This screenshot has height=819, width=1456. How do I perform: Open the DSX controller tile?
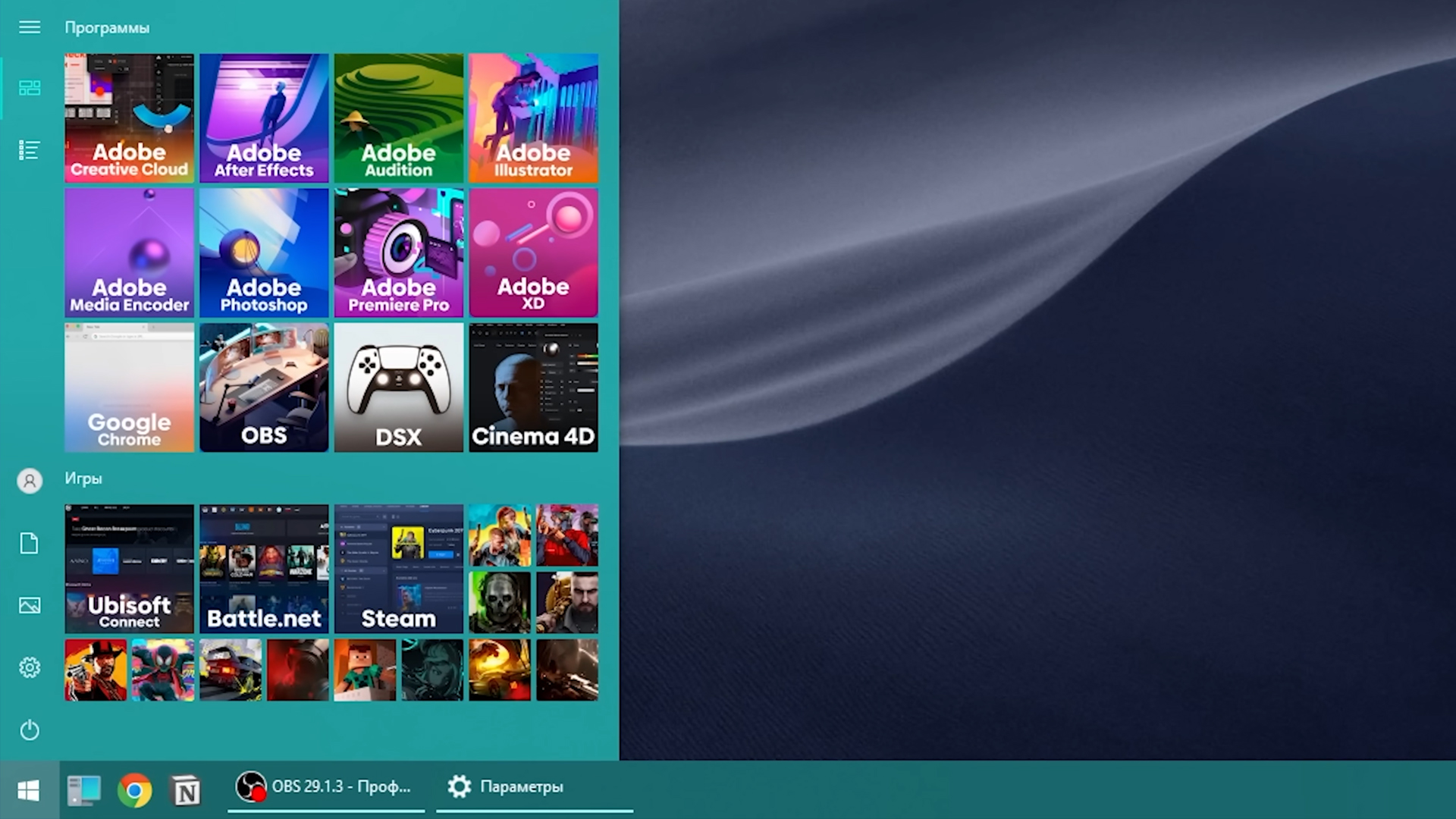398,388
